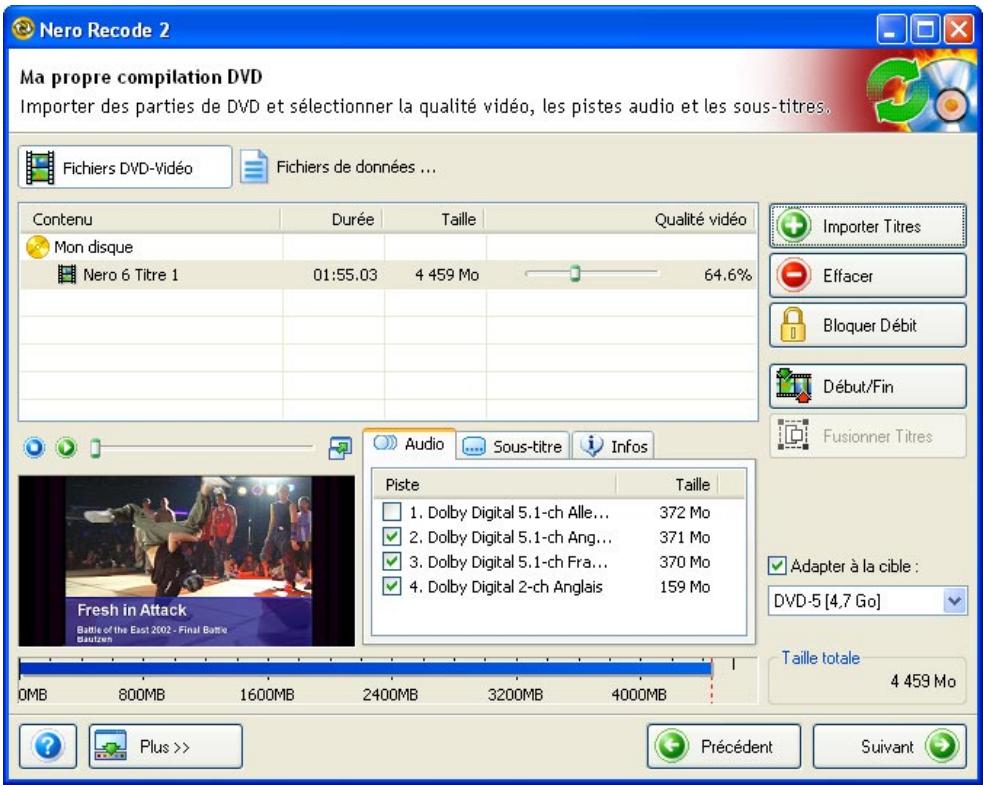
Task: Click the 4 459 Mo Taille totale value
Action: click(x=922, y=681)
